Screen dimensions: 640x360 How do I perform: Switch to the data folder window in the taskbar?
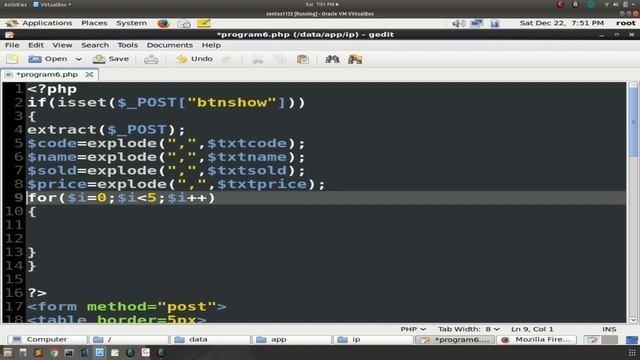[210, 340]
